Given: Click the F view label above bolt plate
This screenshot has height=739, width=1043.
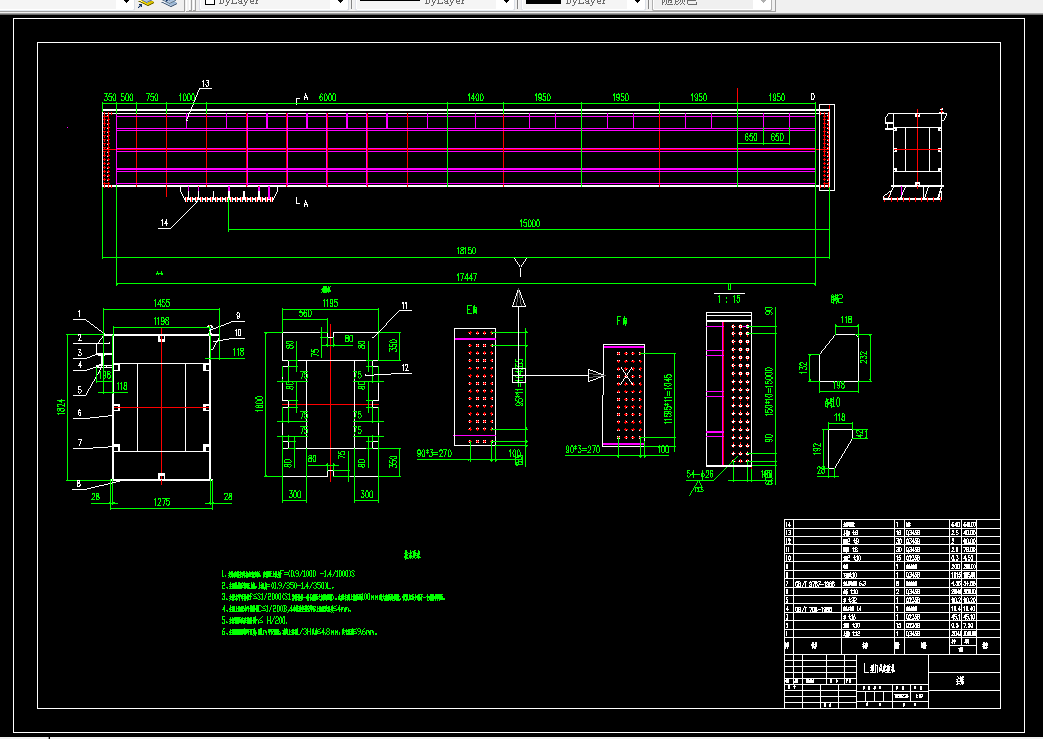Looking at the screenshot, I should 622,321.
